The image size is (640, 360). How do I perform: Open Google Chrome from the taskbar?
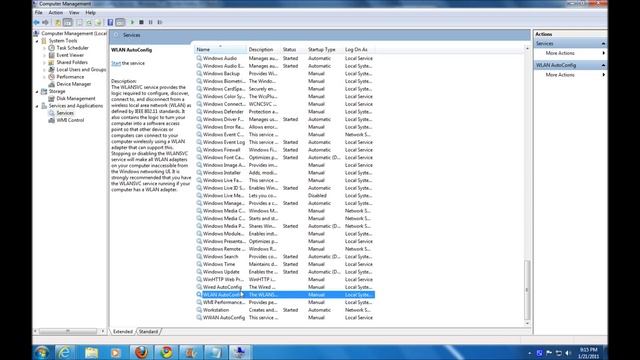click(166, 352)
